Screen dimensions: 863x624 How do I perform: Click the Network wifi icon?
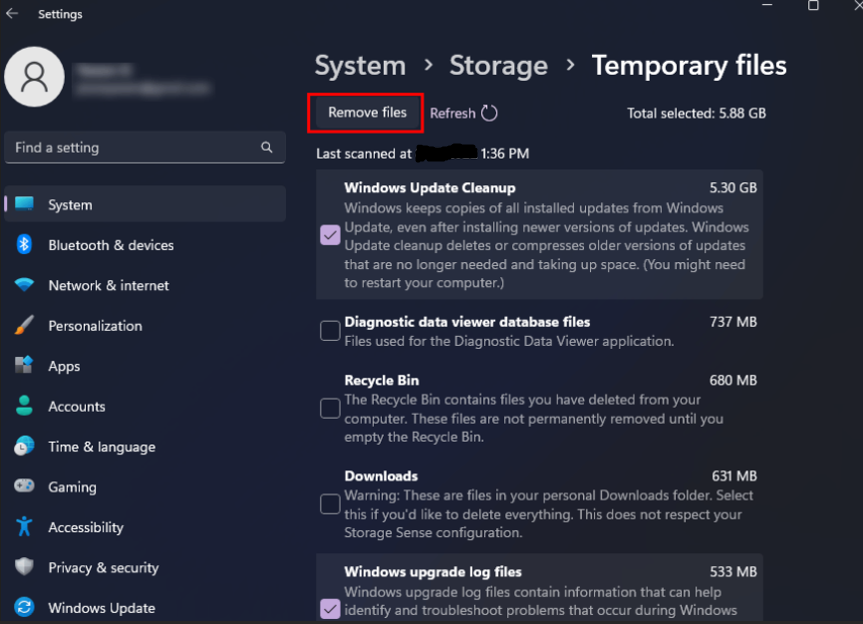pyautogui.click(x=24, y=284)
